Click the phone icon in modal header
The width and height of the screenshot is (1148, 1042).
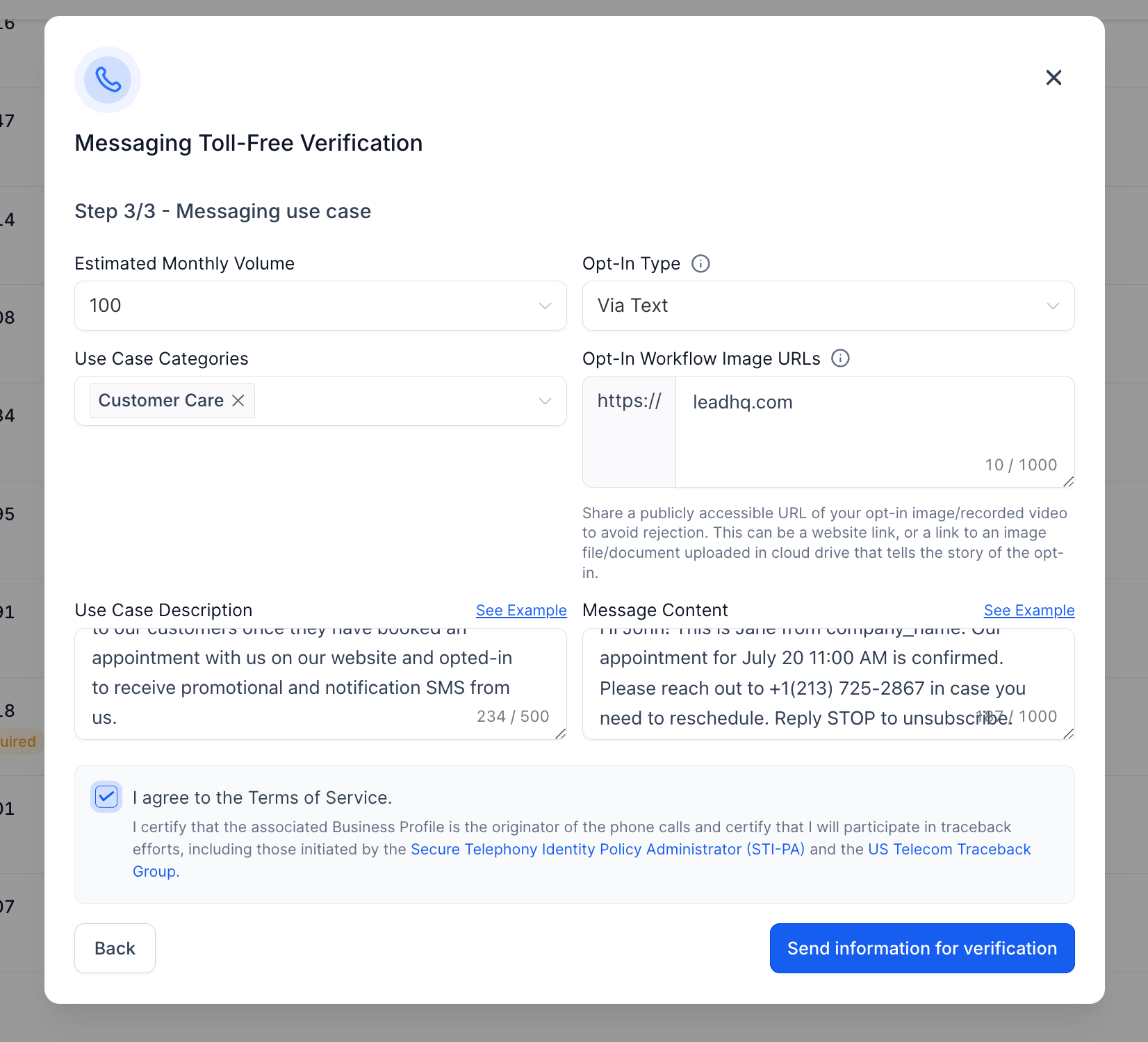pos(108,80)
